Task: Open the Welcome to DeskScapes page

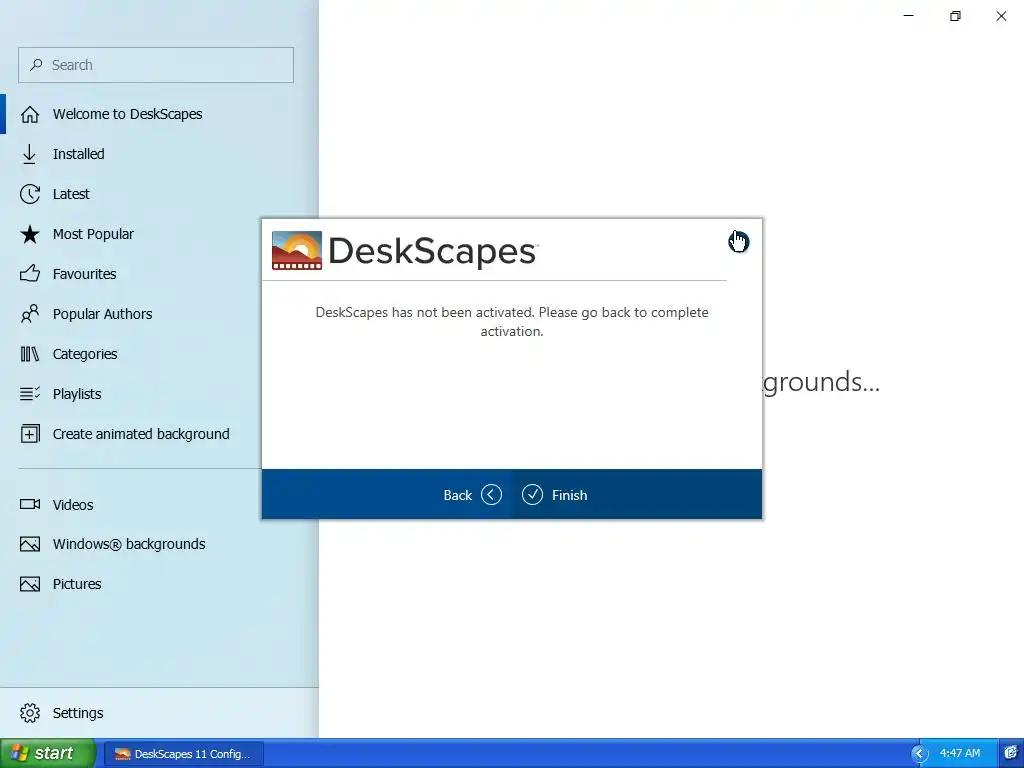Action: pyautogui.click(x=127, y=114)
